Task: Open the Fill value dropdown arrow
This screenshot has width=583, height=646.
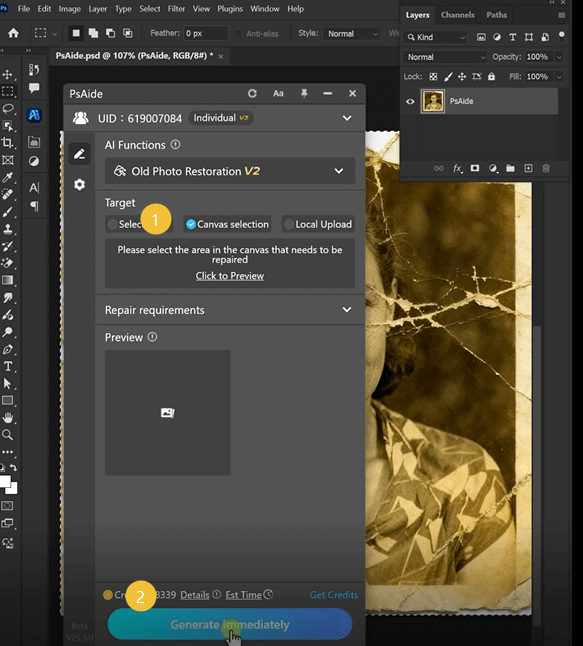Action: (559, 77)
